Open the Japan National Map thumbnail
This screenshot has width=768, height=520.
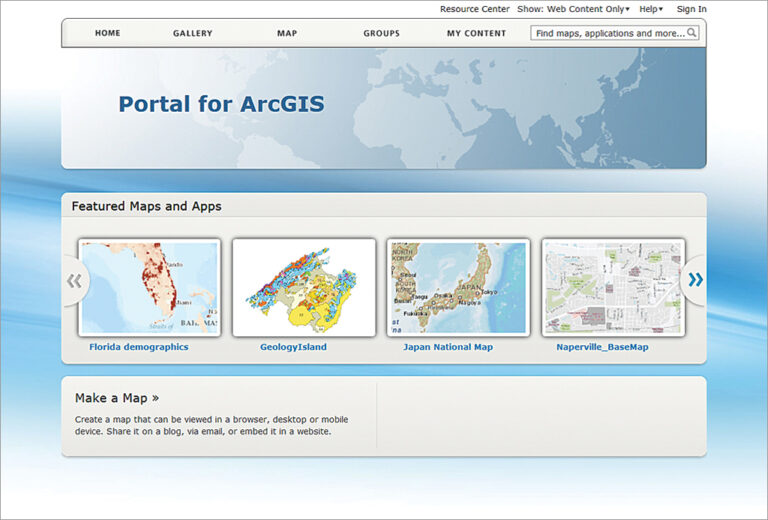pos(458,287)
